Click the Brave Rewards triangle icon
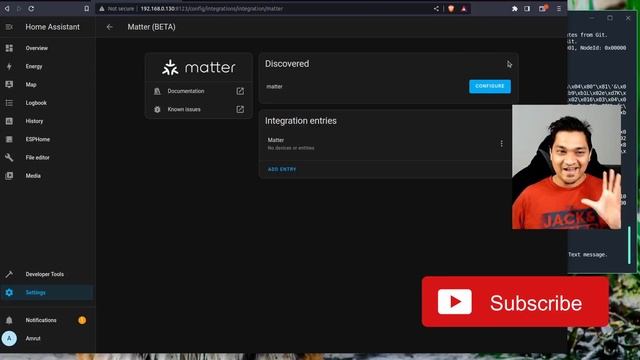Viewport: 640px width, 360px height. coord(464,9)
